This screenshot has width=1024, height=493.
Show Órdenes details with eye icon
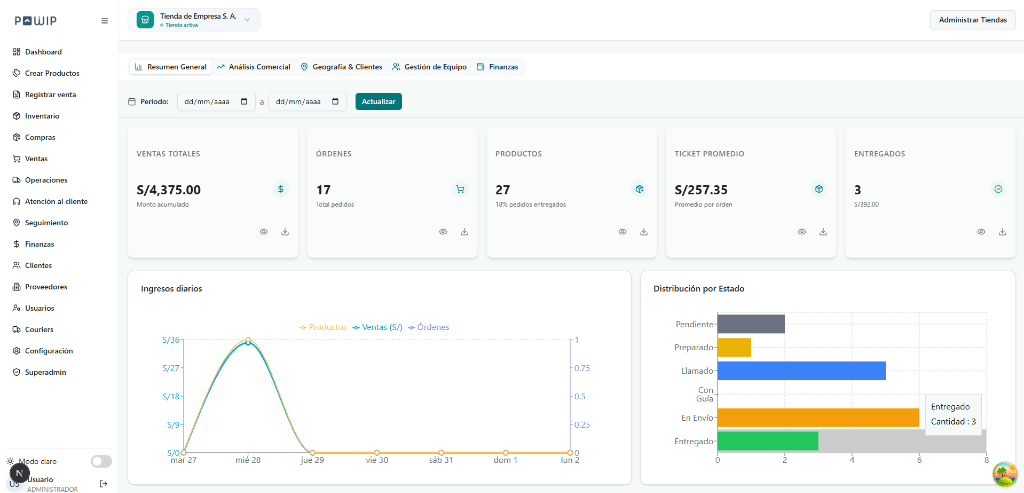coord(443,232)
